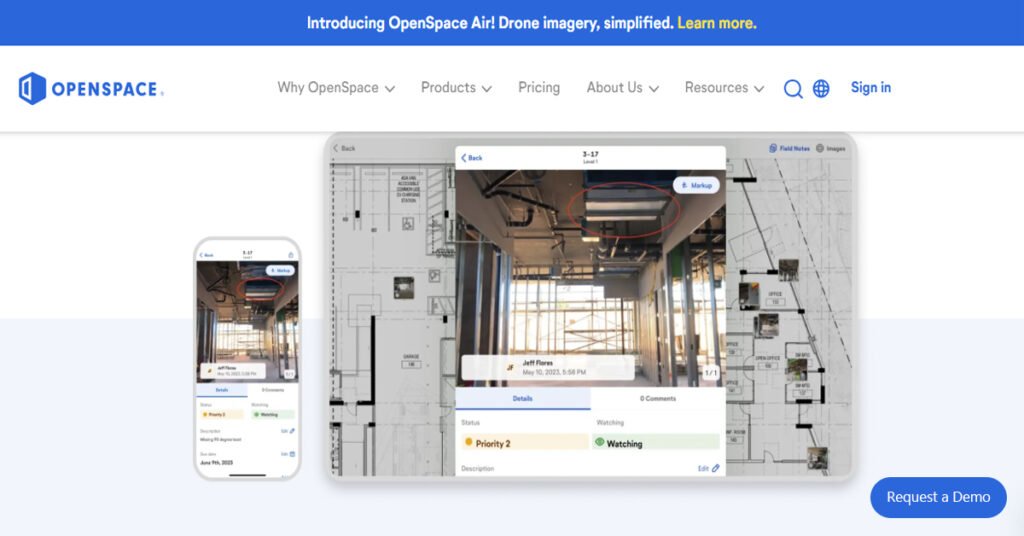Click the description edit icon on phone
The width and height of the screenshot is (1024, 536).
coord(292,431)
